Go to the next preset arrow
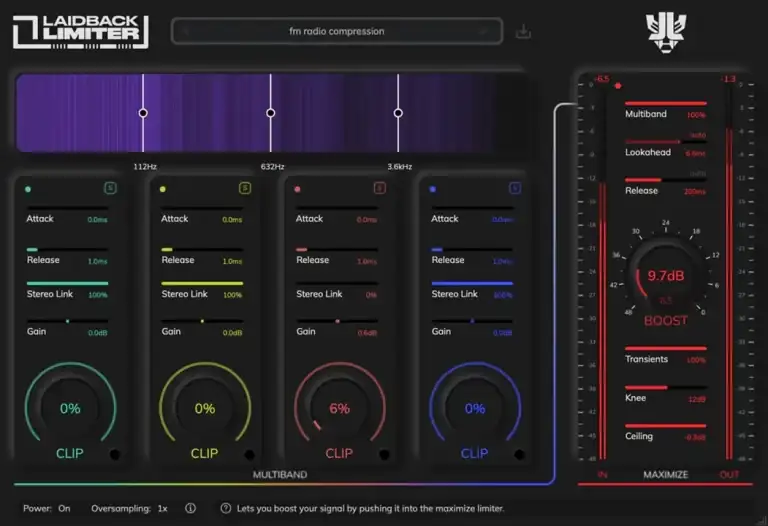768x526 pixels. coord(483,32)
